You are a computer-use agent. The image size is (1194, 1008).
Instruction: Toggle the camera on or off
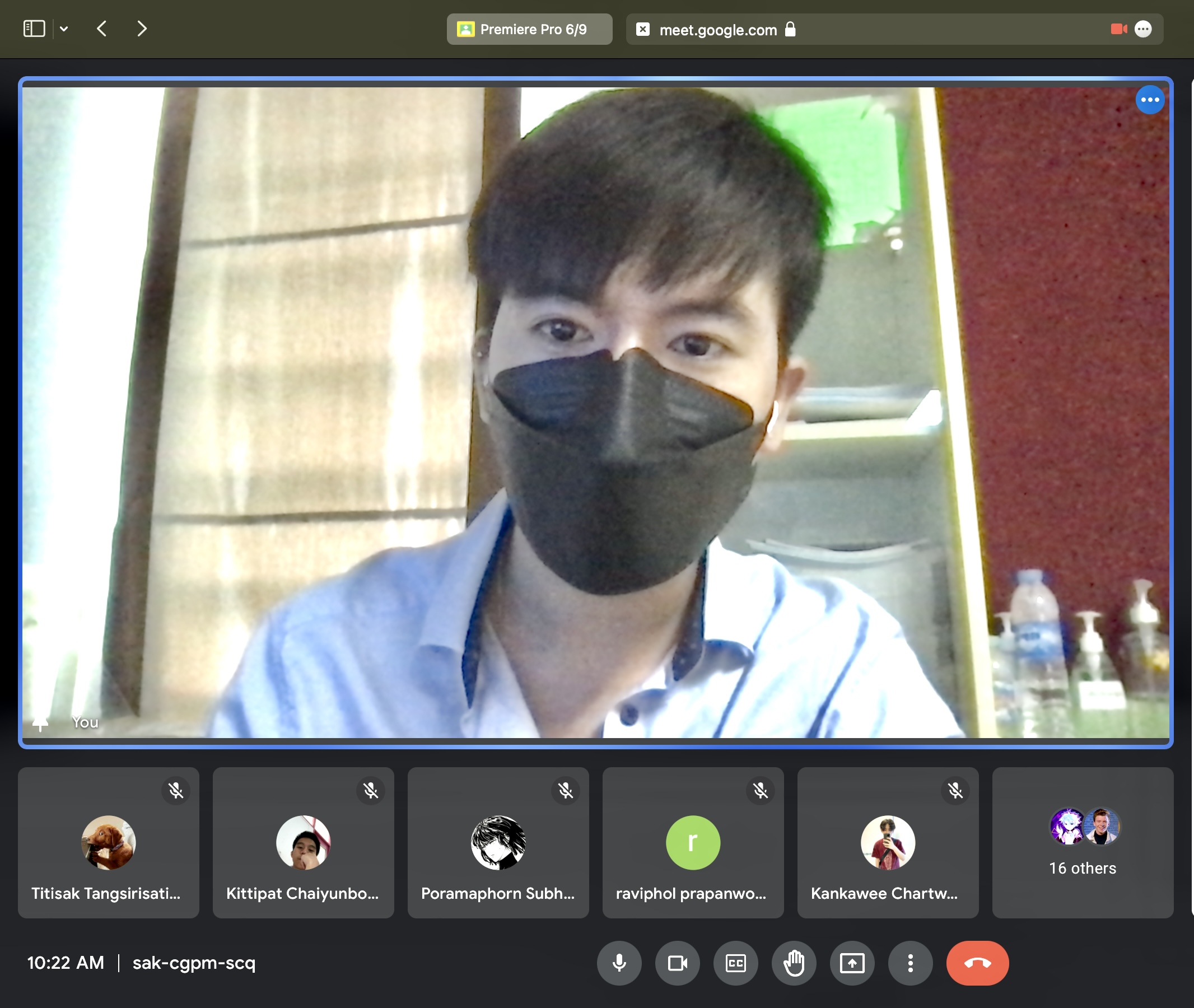(677, 963)
